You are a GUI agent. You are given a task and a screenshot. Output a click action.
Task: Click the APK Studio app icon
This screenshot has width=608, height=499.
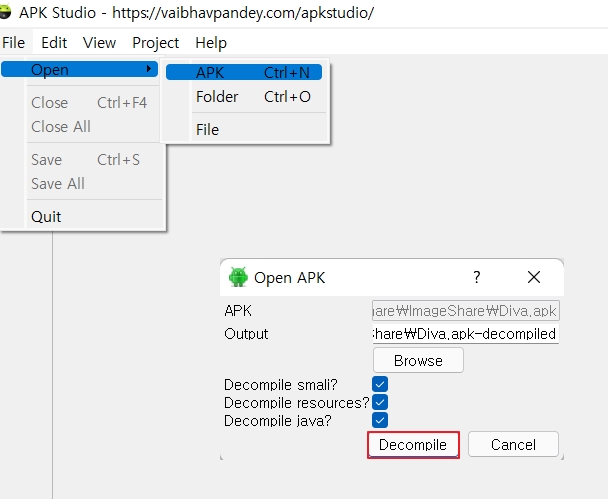5,12
